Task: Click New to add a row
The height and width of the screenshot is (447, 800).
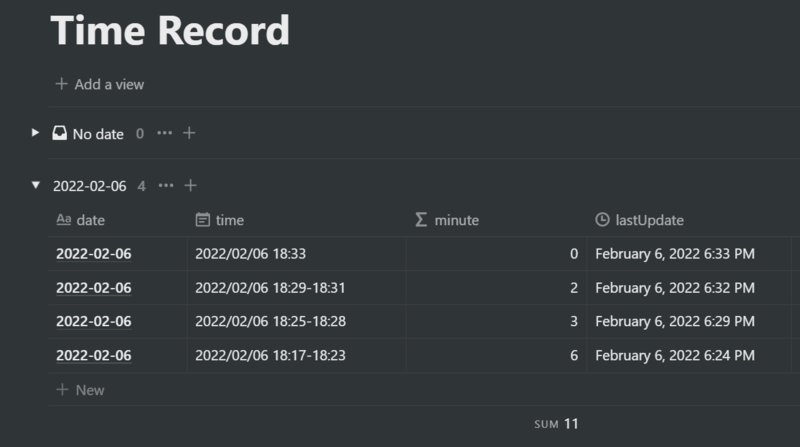Action: coord(80,390)
